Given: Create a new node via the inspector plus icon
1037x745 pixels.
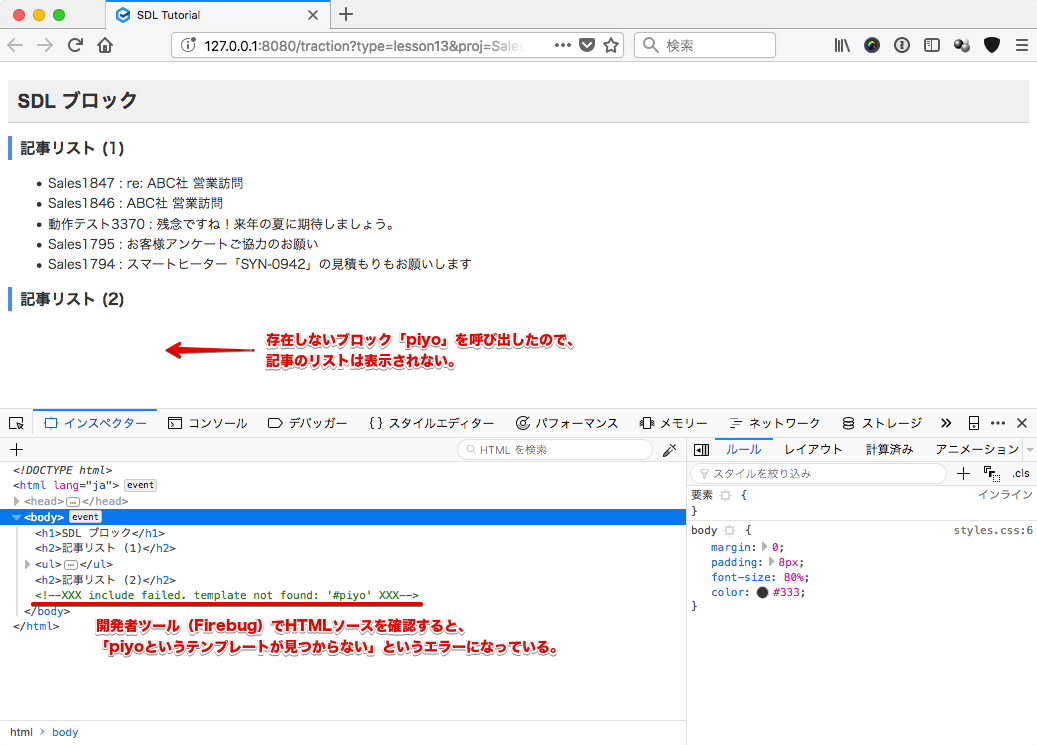Looking at the screenshot, I should (x=14, y=449).
